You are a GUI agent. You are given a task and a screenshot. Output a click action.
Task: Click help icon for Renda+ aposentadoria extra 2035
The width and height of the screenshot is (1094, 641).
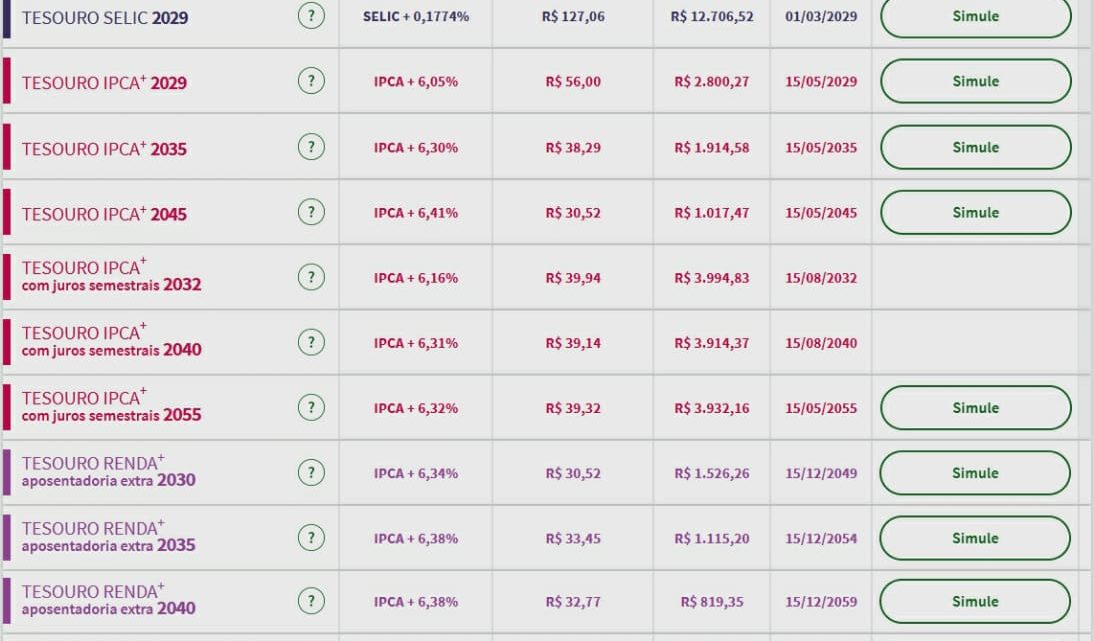point(311,537)
